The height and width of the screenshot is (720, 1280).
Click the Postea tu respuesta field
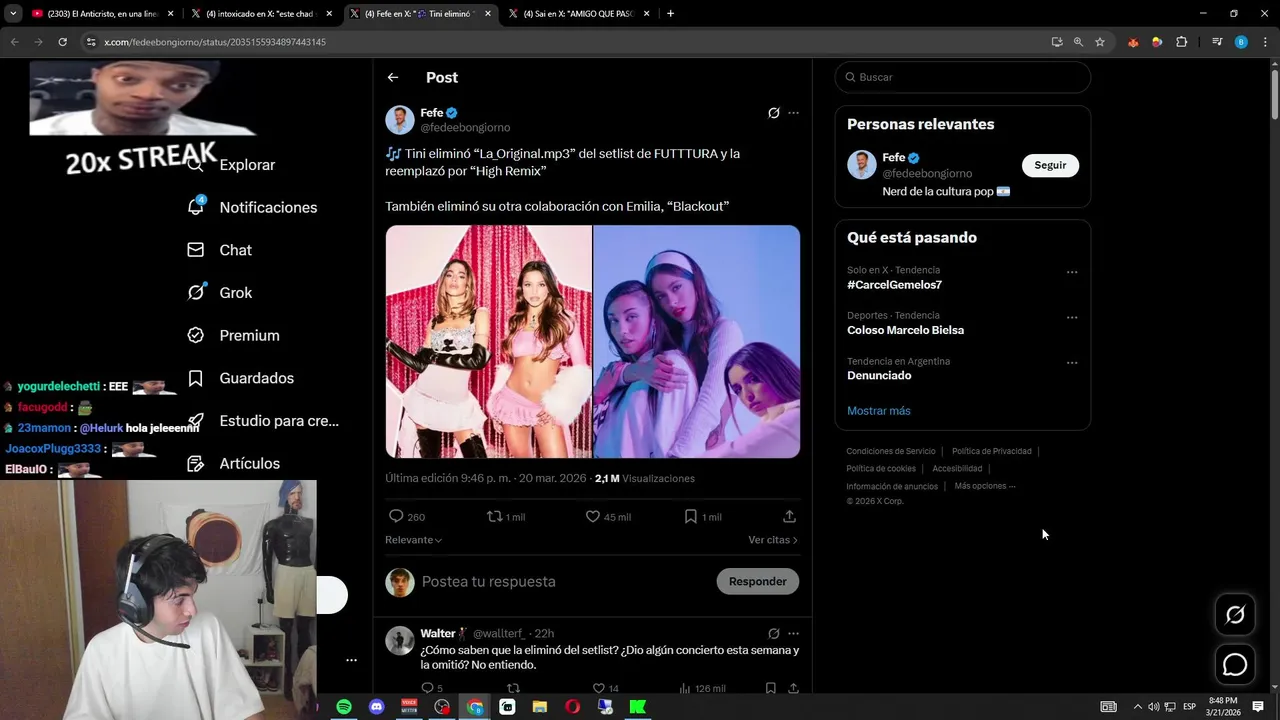563,581
